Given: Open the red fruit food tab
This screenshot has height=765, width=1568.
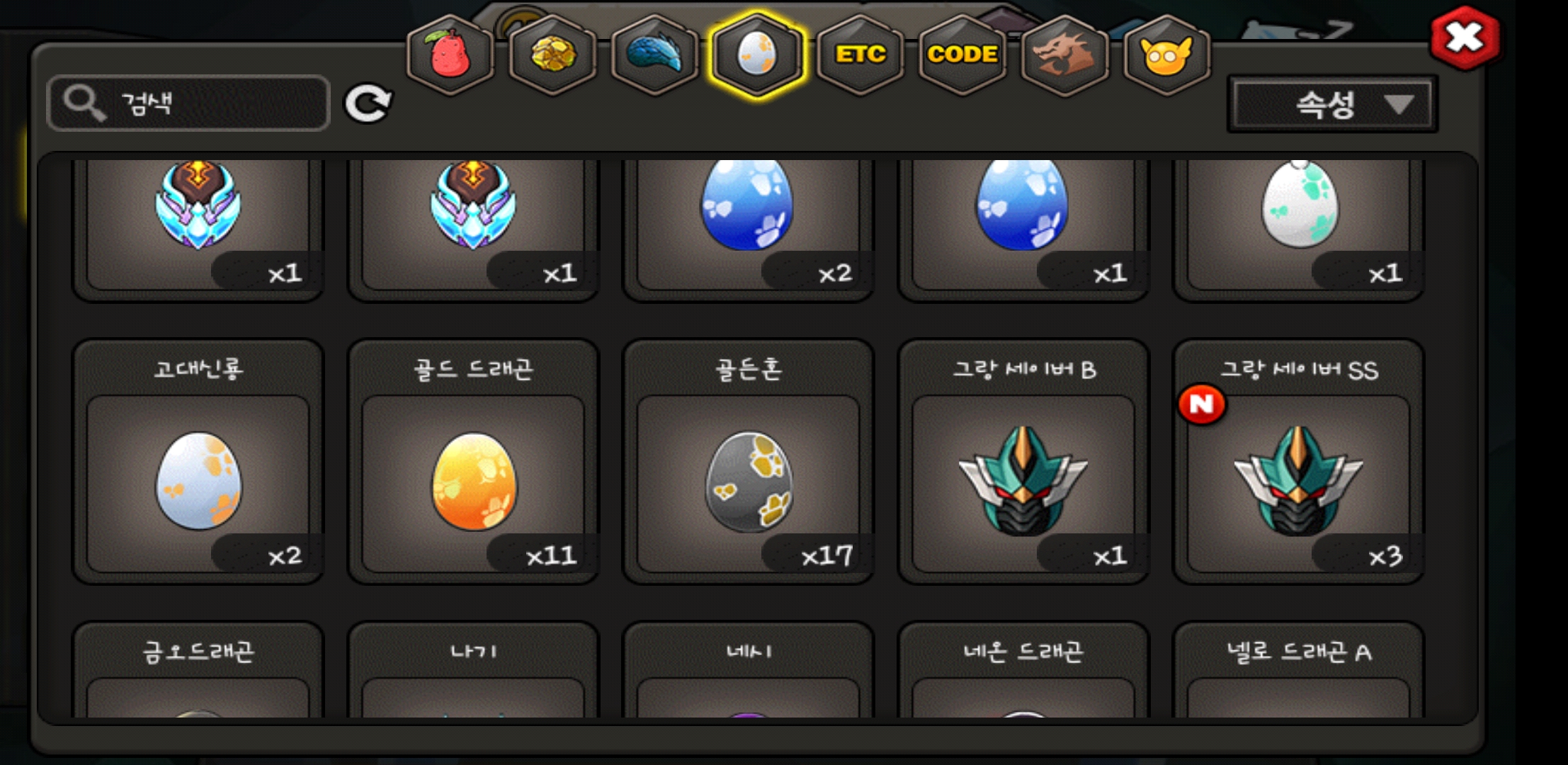Looking at the screenshot, I should (x=450, y=55).
